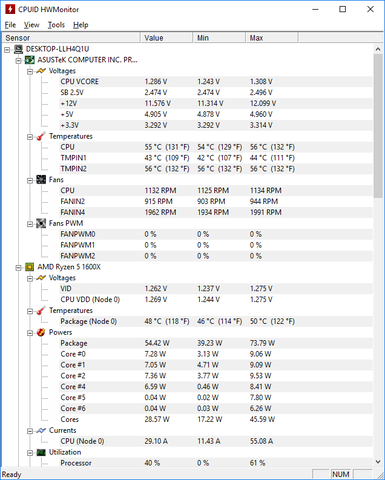Click the Fans PWM group icon
The width and height of the screenshot is (385, 480).
click(41, 223)
